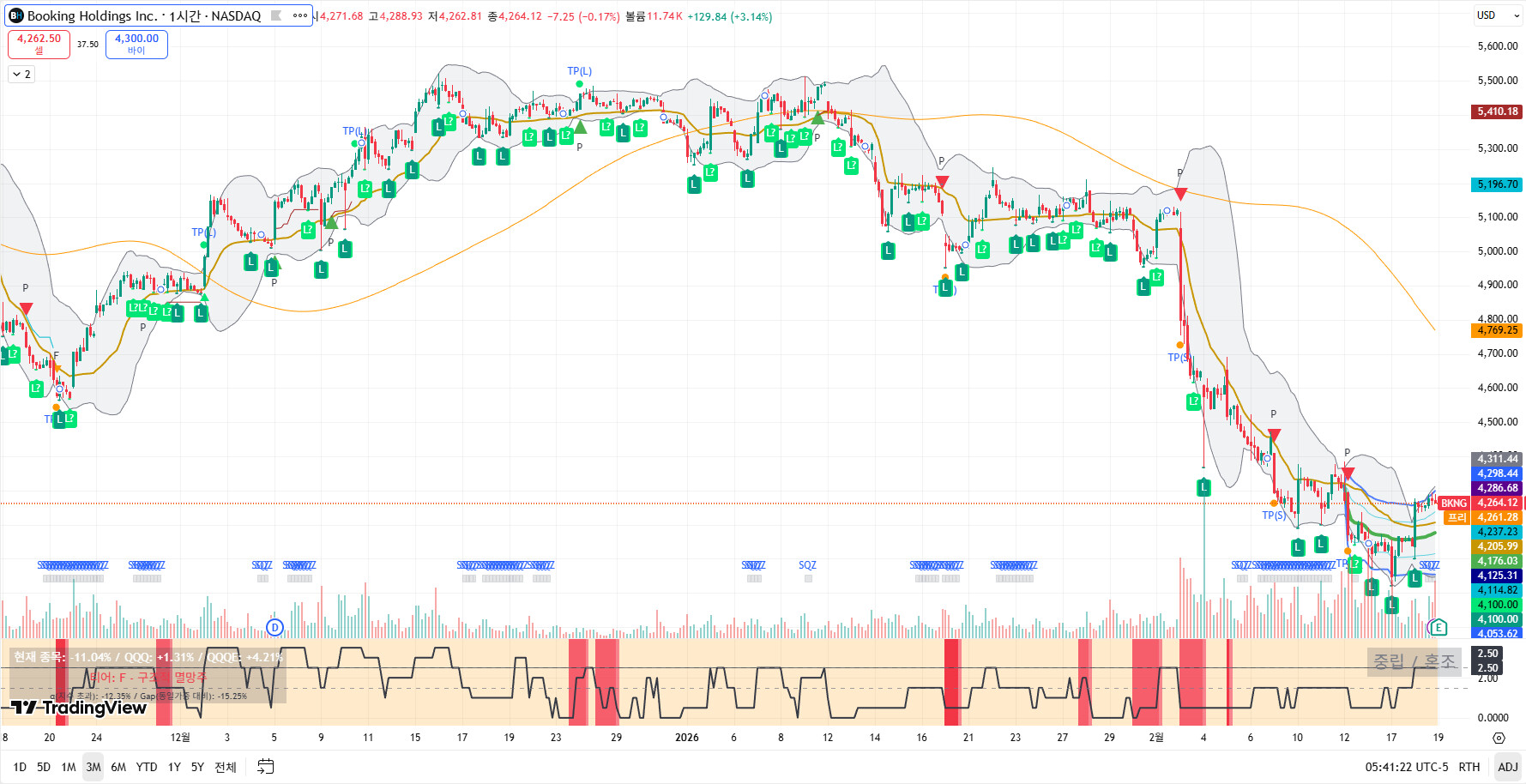Open the USD currency dropdown
1526x784 pixels.
pyautogui.click(x=1497, y=15)
